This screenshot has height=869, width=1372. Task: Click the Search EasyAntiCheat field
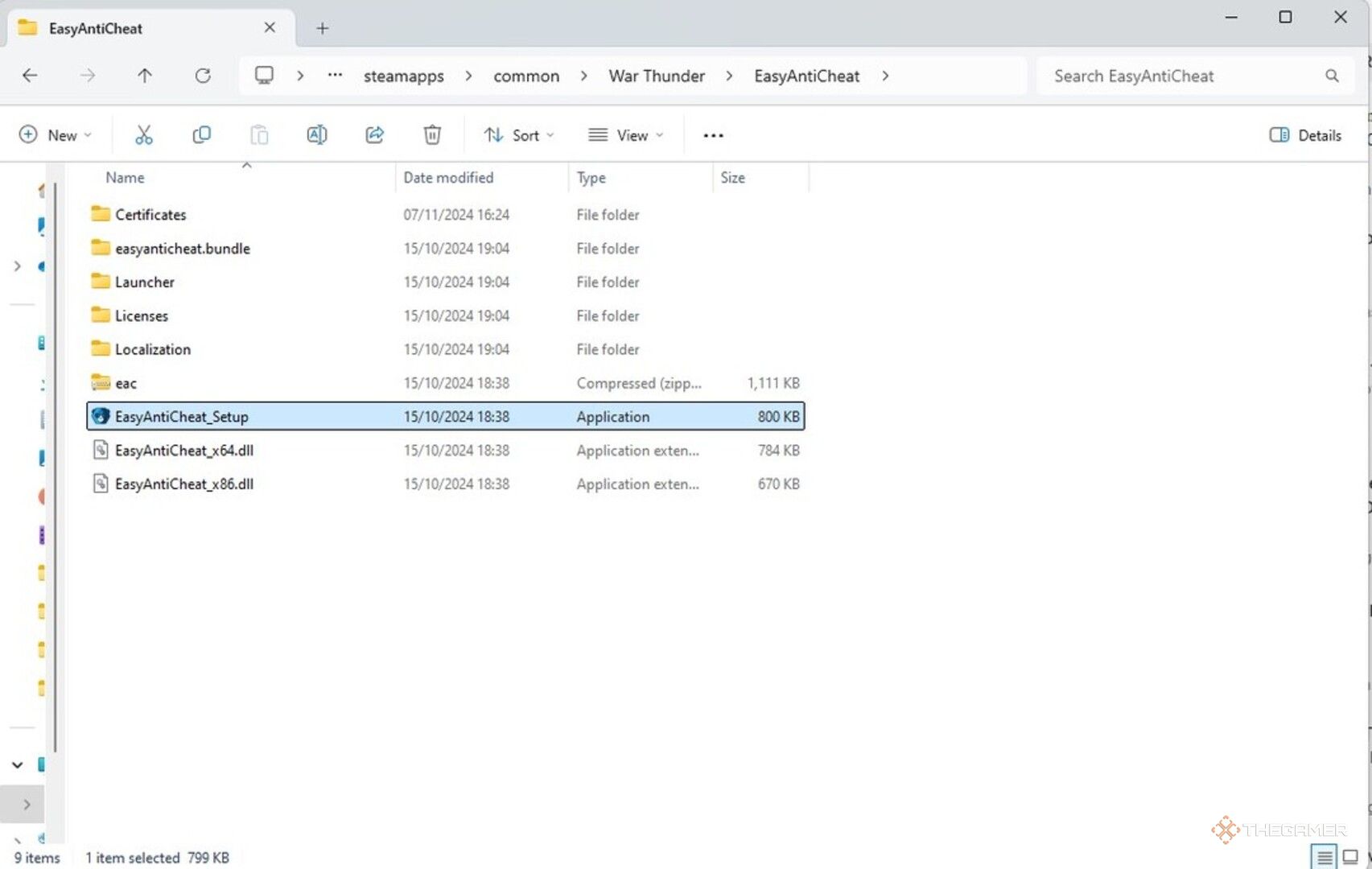[x=1183, y=76]
